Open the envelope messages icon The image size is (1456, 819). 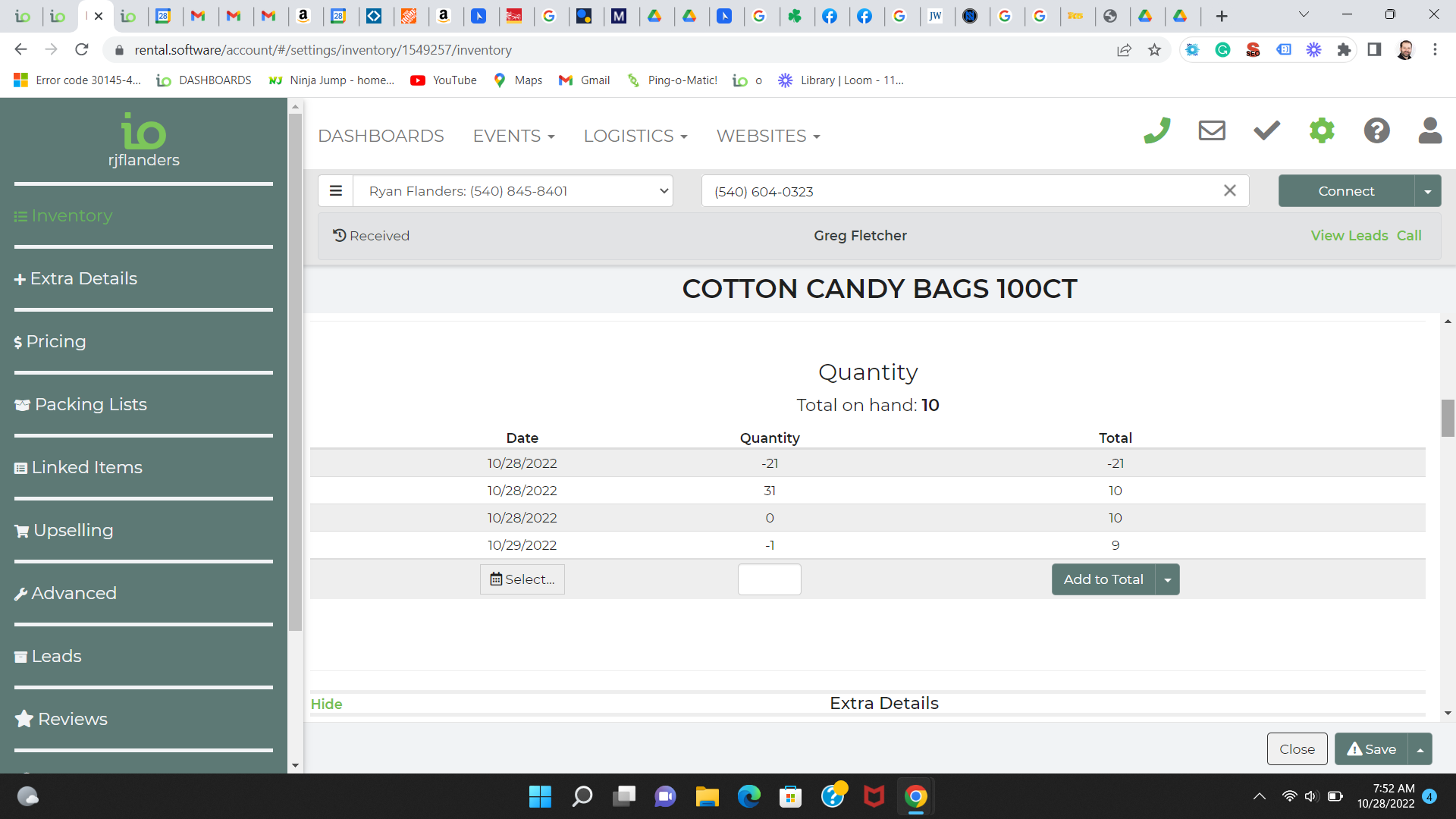coord(1212,130)
